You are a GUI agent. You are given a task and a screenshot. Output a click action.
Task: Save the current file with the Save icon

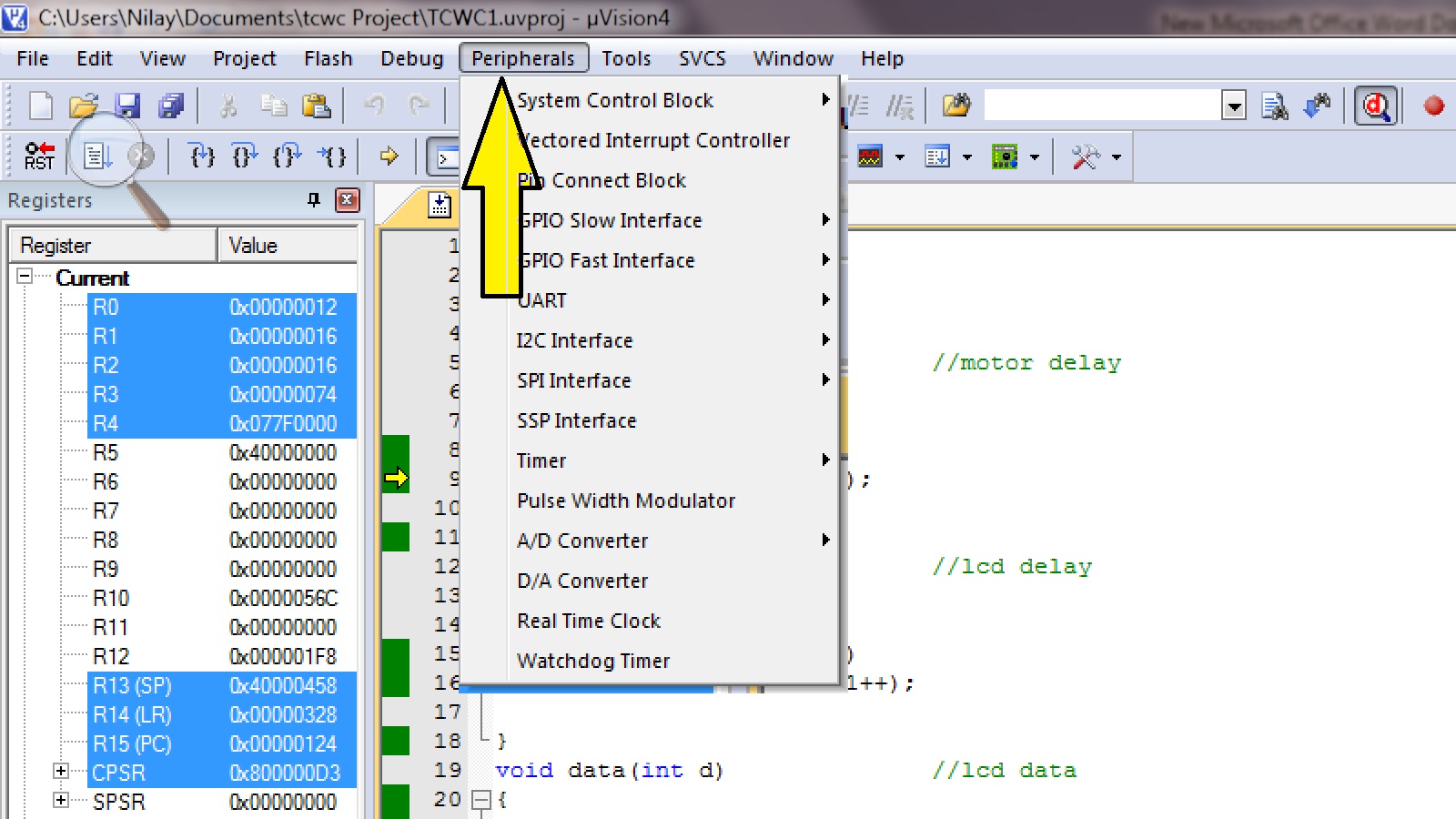[127, 106]
